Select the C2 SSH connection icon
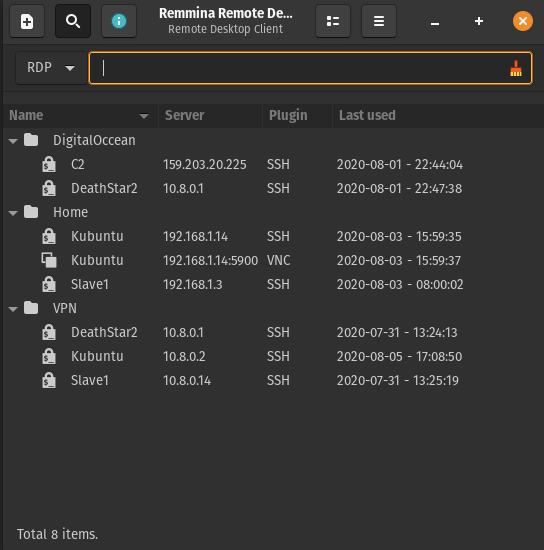 point(49,164)
